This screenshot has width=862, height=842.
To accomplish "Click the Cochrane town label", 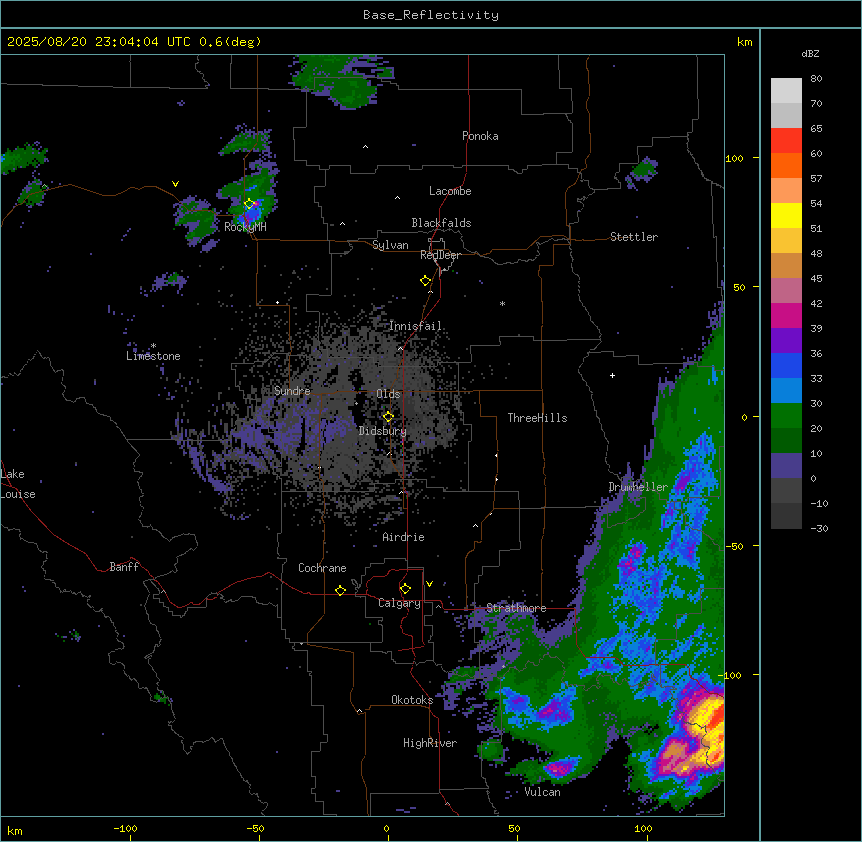I will (x=322, y=568).
